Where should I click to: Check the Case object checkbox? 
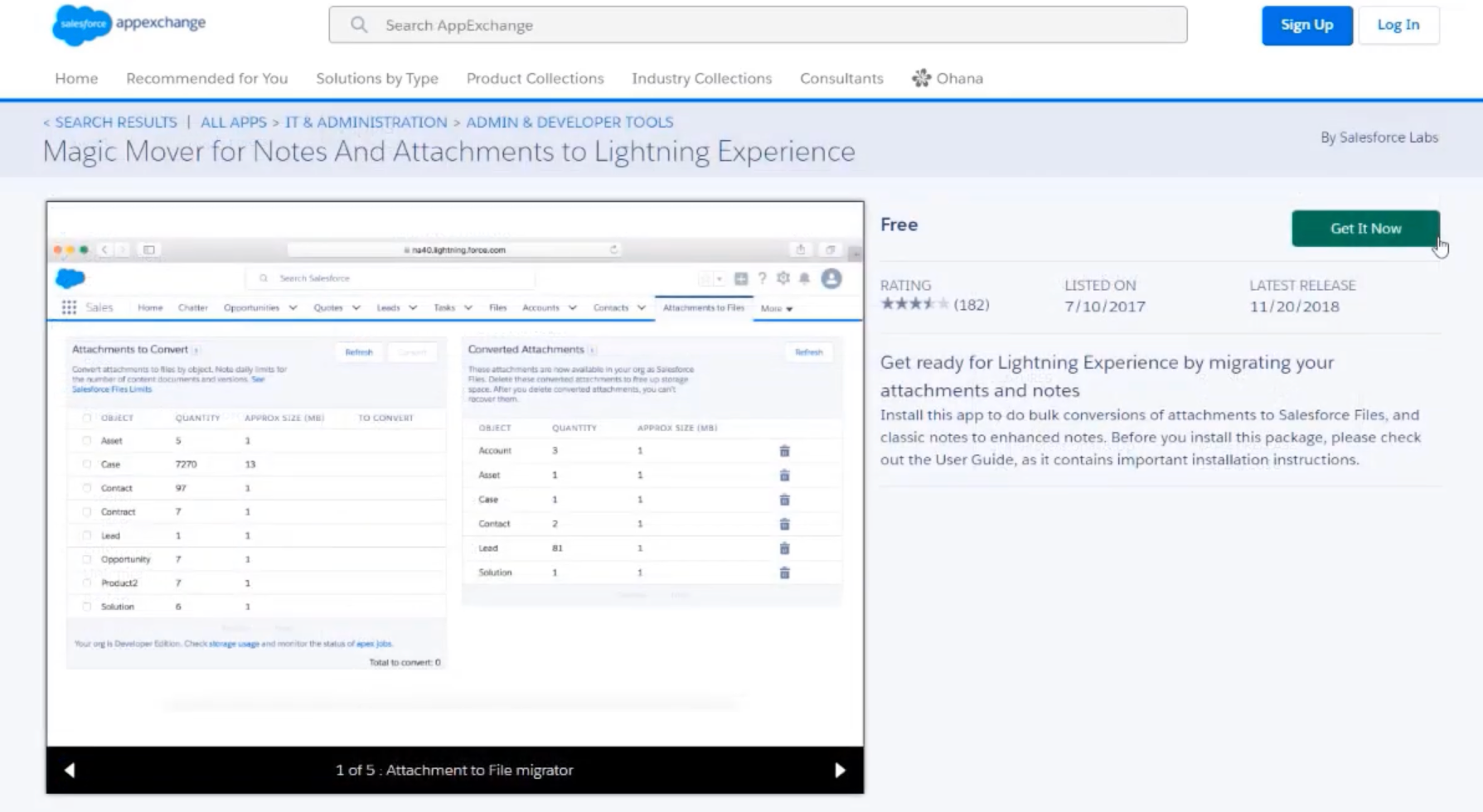coord(87,464)
